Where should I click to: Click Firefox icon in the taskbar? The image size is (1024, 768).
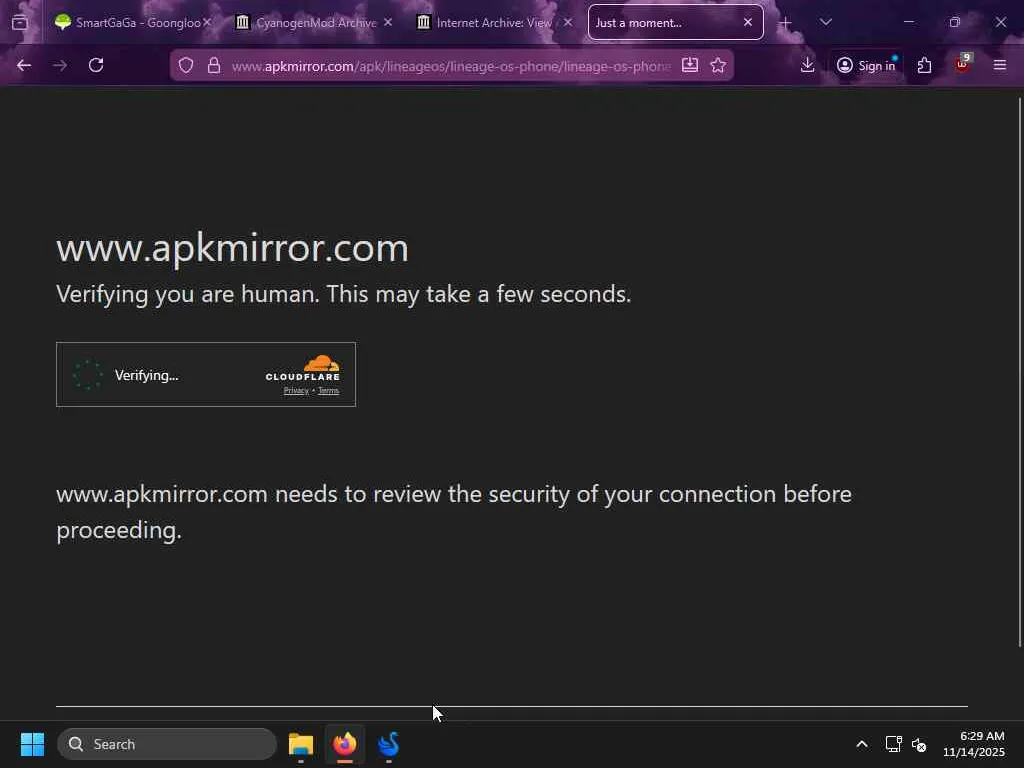345,744
